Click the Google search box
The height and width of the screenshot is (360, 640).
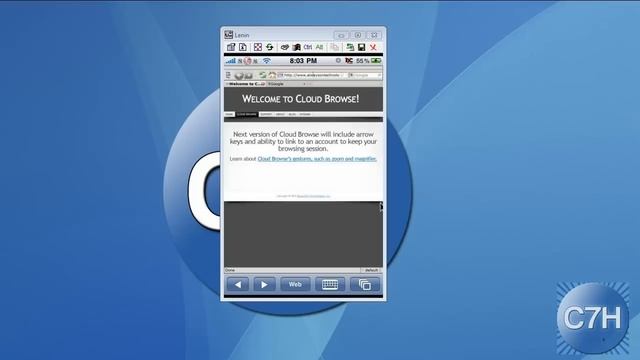pyautogui.click(x=365, y=75)
